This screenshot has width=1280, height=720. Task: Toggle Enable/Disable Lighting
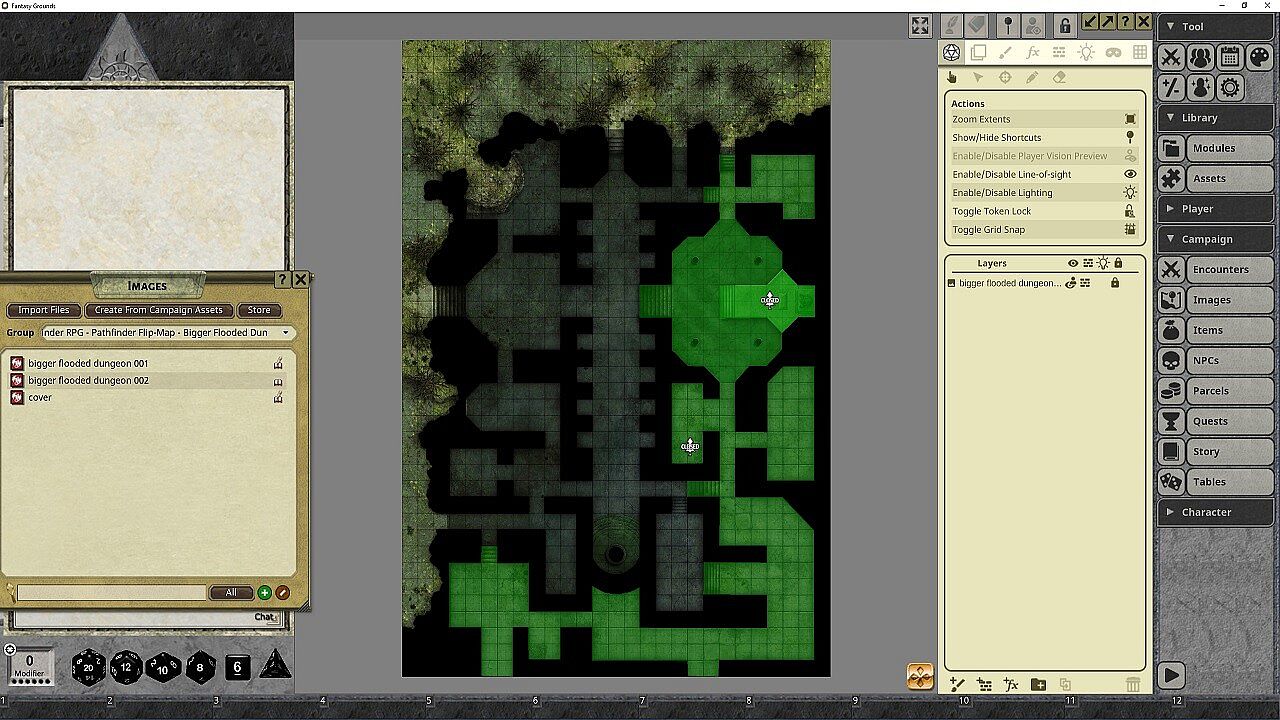point(1044,193)
